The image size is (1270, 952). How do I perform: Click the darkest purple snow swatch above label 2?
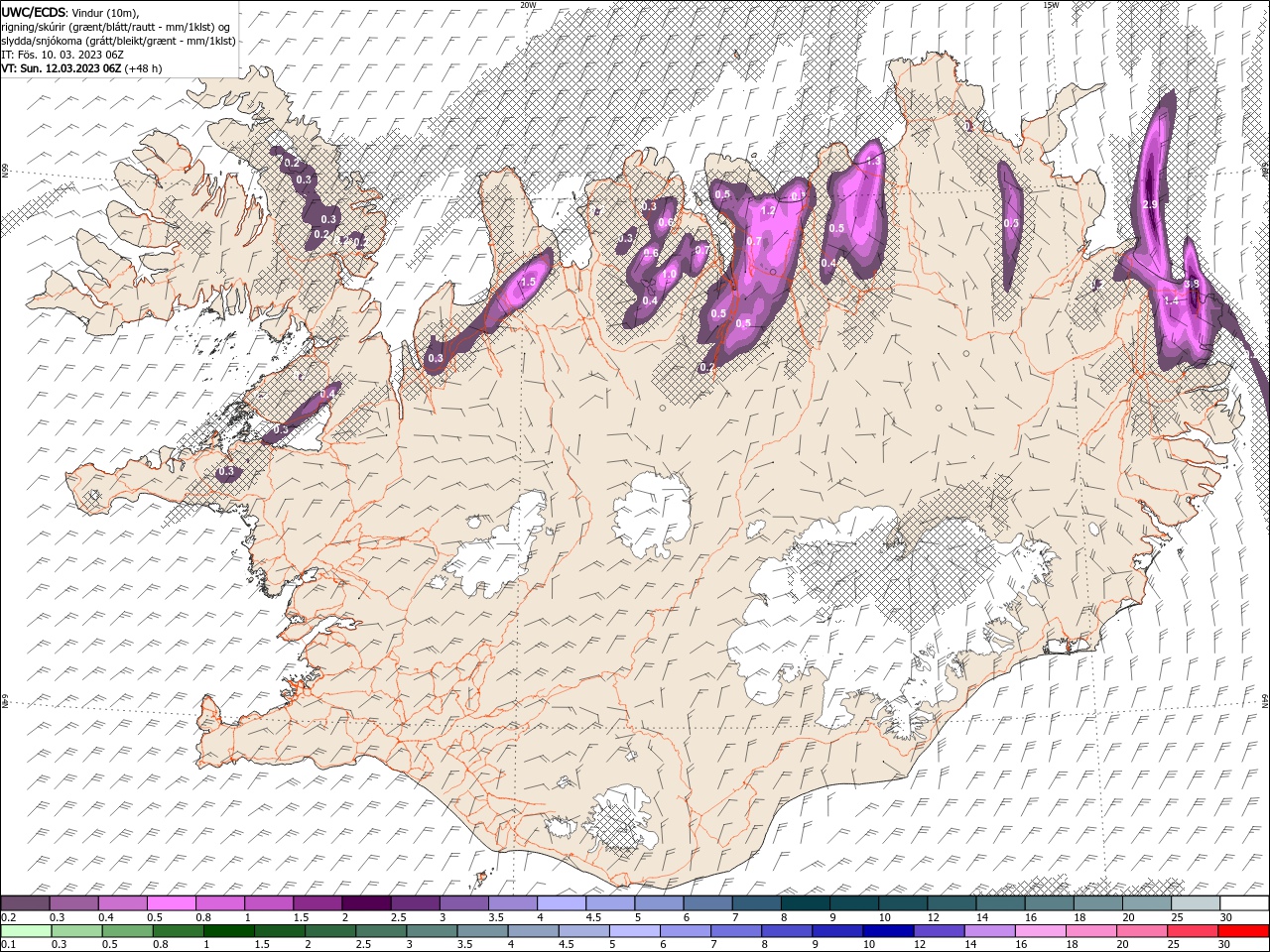pyautogui.click(x=365, y=903)
